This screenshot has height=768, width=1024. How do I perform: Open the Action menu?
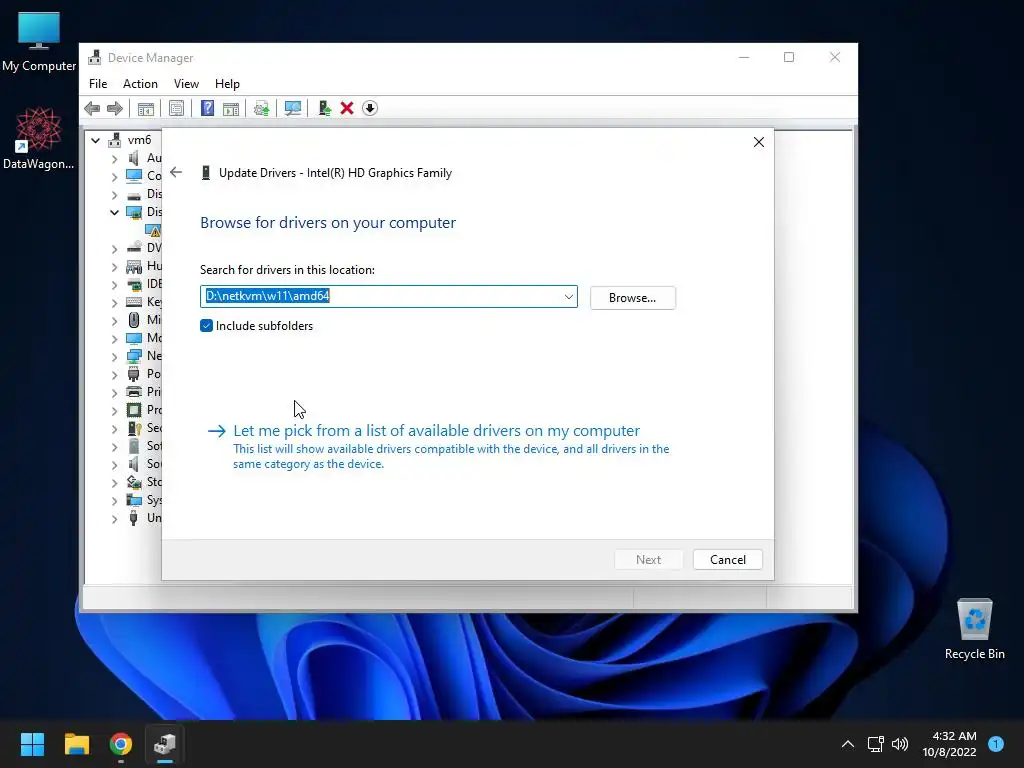point(140,84)
